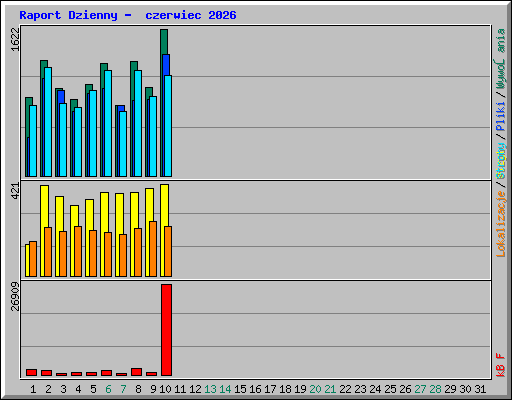Select the weekend day 13 label

pos(210,389)
